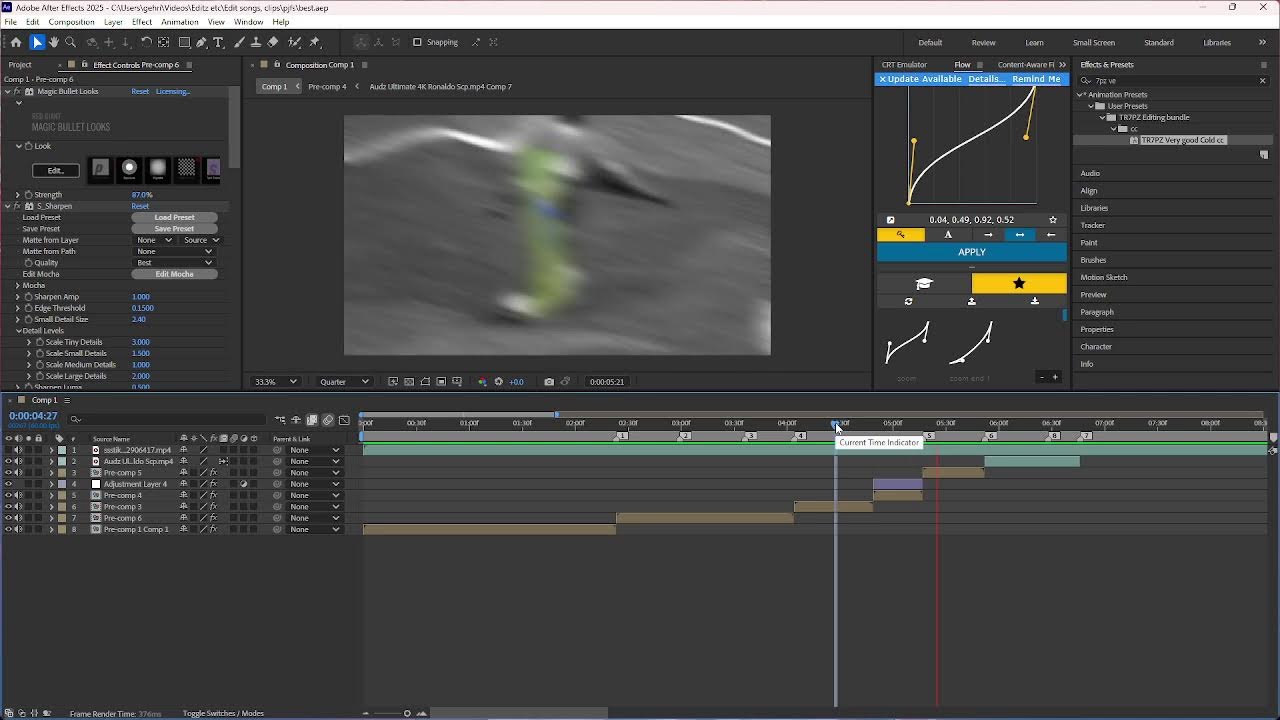Image resolution: width=1280 pixels, height=720 pixels.
Task: Toggle Motion Blur enable in timeline header
Action: pos(328,420)
